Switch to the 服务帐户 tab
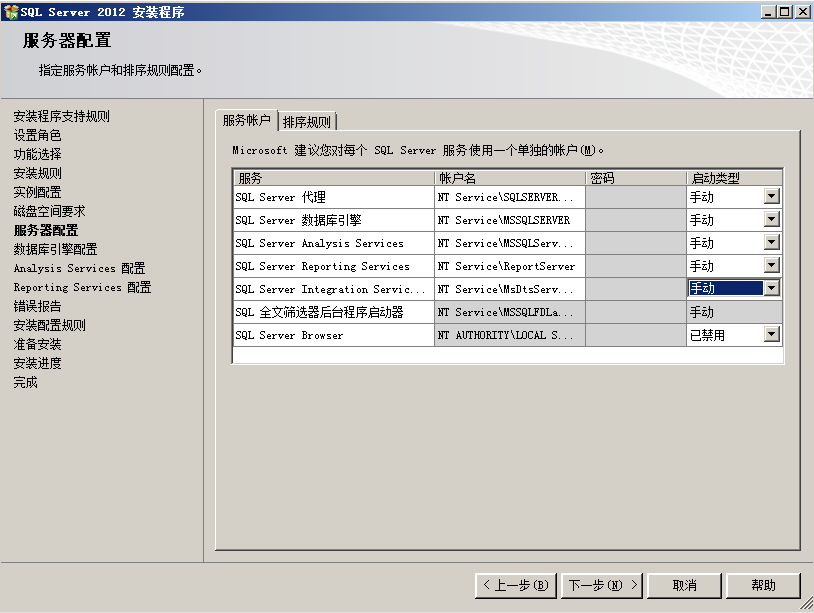Viewport: 814px width, 613px height. click(x=247, y=120)
